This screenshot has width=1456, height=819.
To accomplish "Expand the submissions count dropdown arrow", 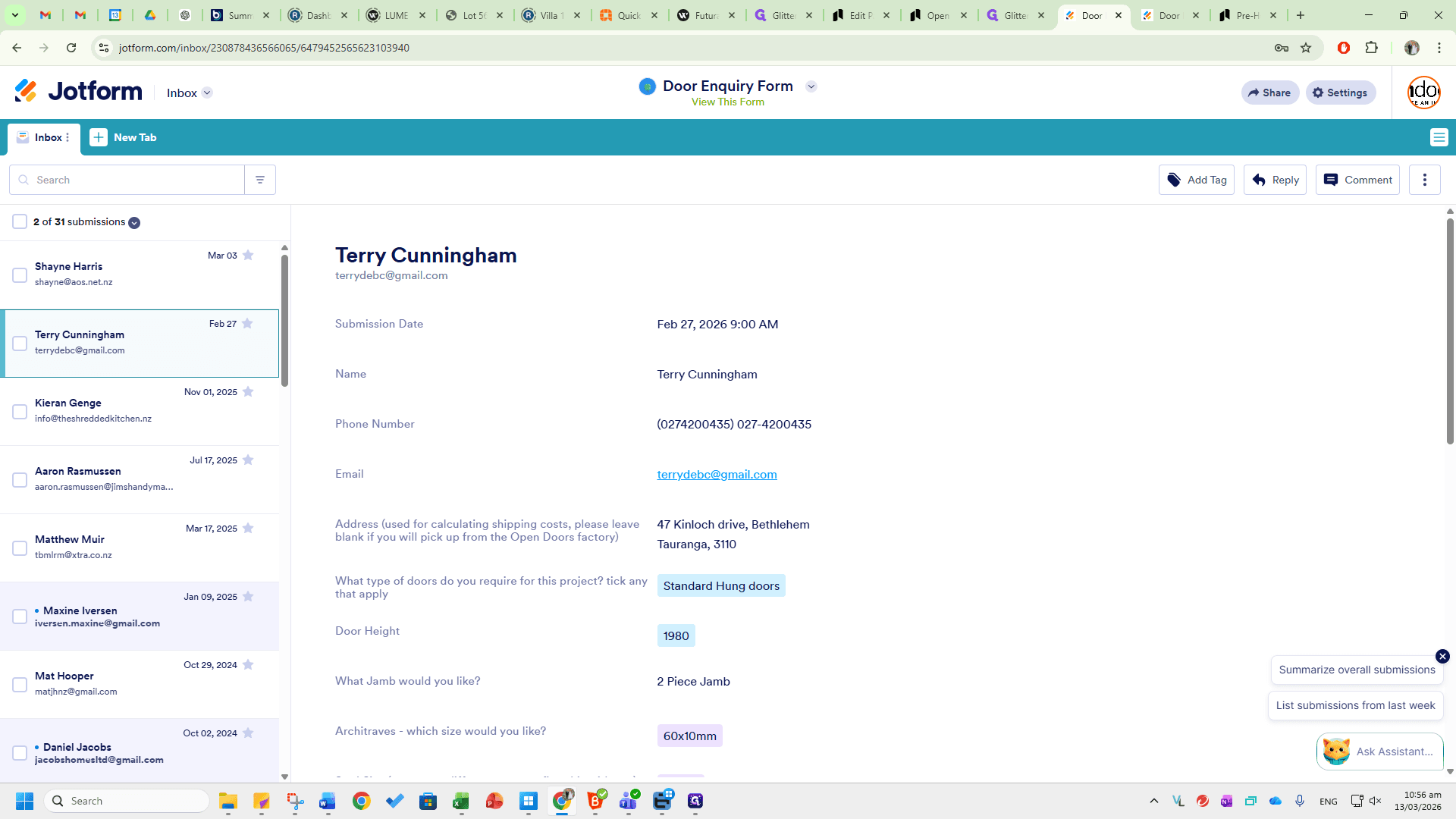I will click(x=134, y=222).
